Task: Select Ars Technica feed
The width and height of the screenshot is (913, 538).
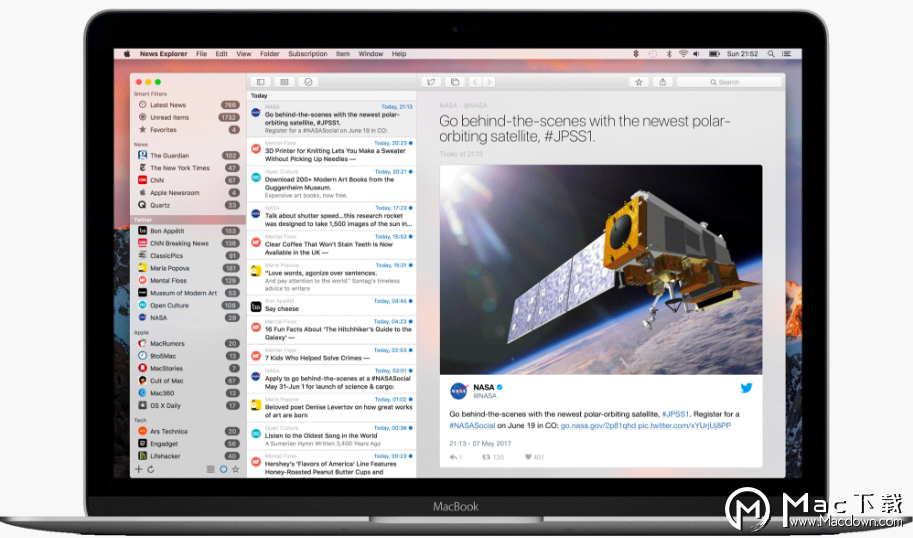Action: coord(188,431)
